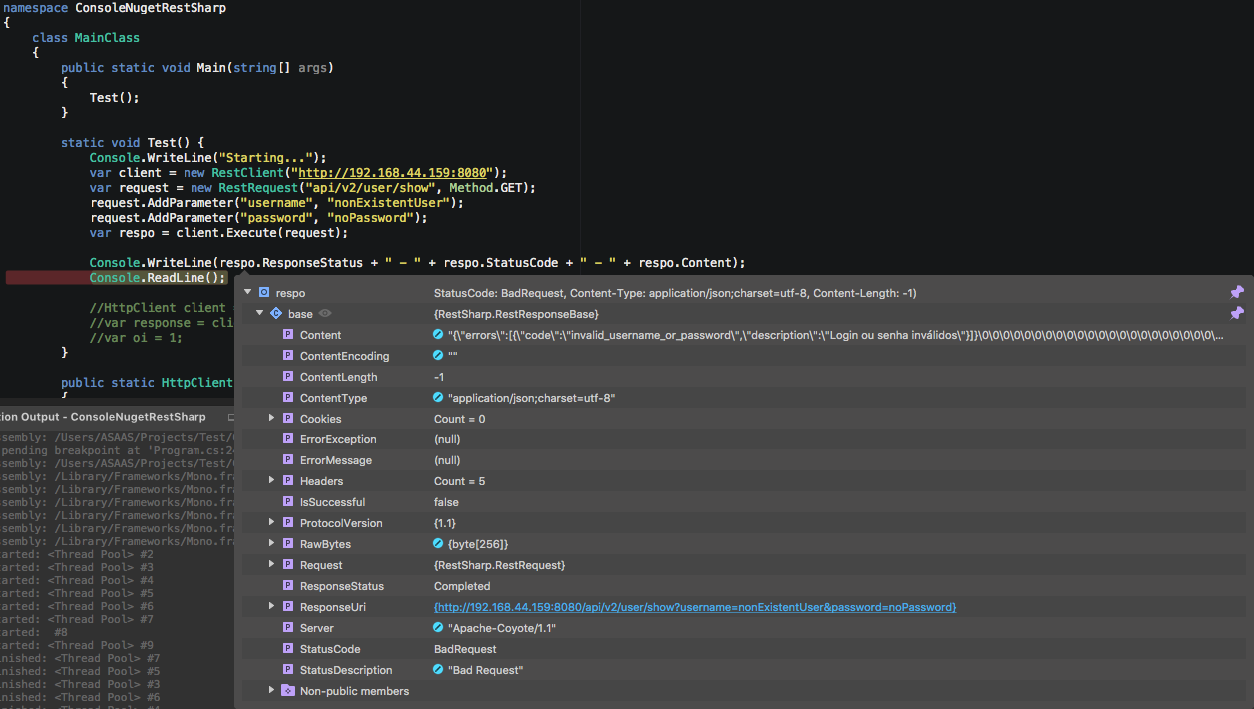Screen dimensions: 1254x709
Task: Select the Server value Apache-Coyote/1.1
Action: [502, 628]
